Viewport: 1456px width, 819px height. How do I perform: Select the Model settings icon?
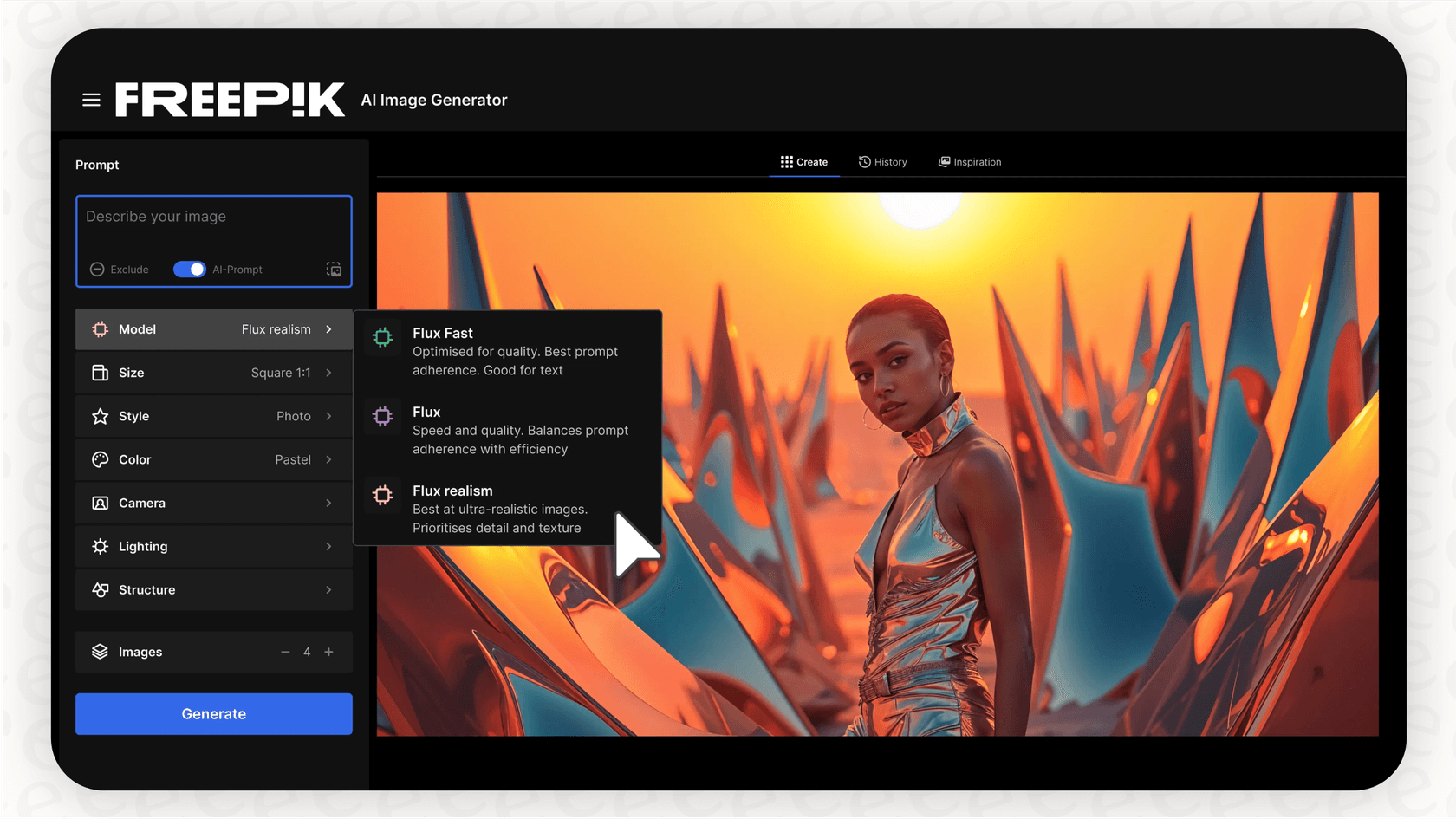click(x=101, y=329)
